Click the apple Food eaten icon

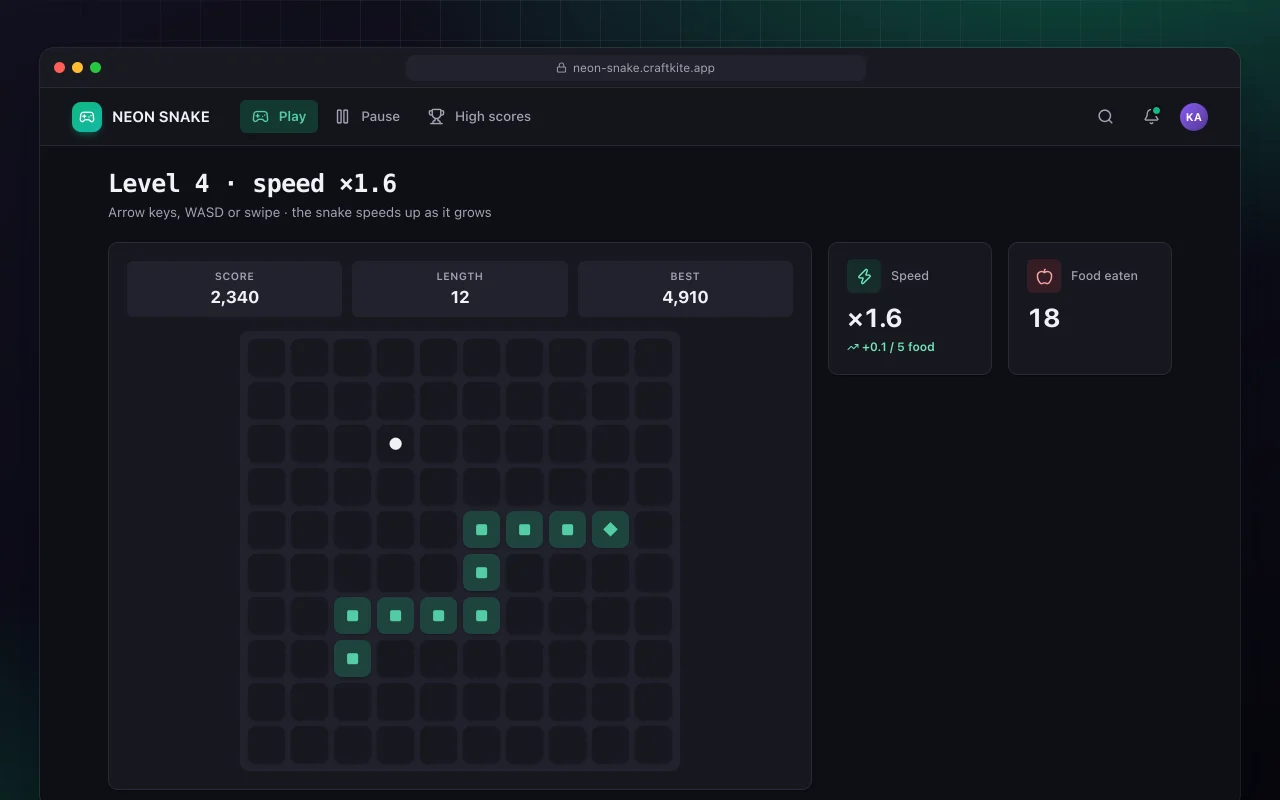pos(1044,276)
